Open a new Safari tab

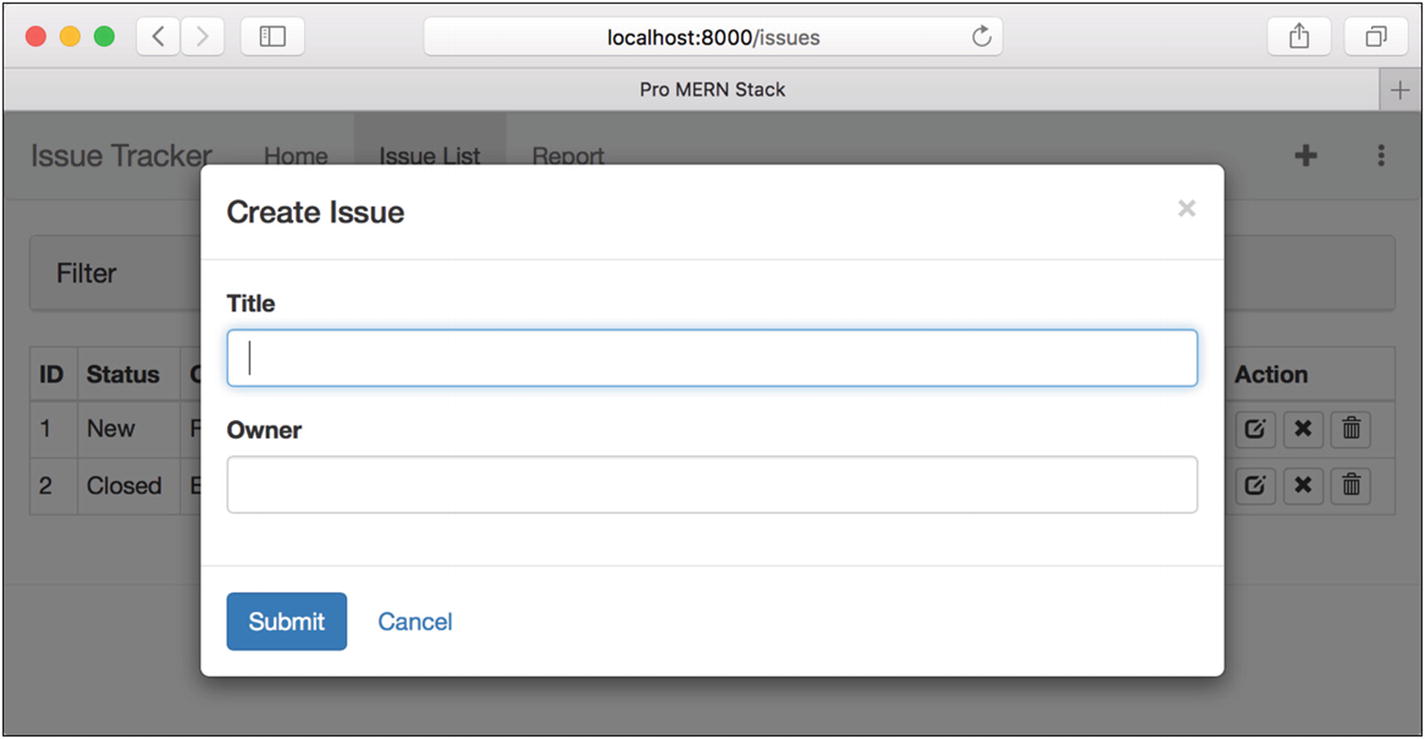[1399, 90]
